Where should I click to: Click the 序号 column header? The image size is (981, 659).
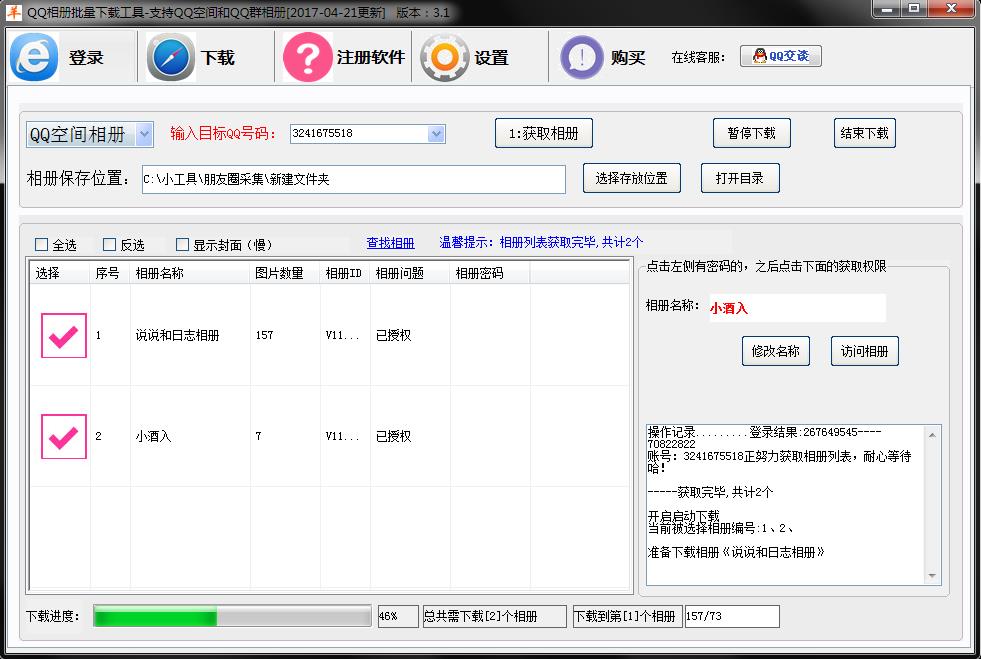pos(110,273)
